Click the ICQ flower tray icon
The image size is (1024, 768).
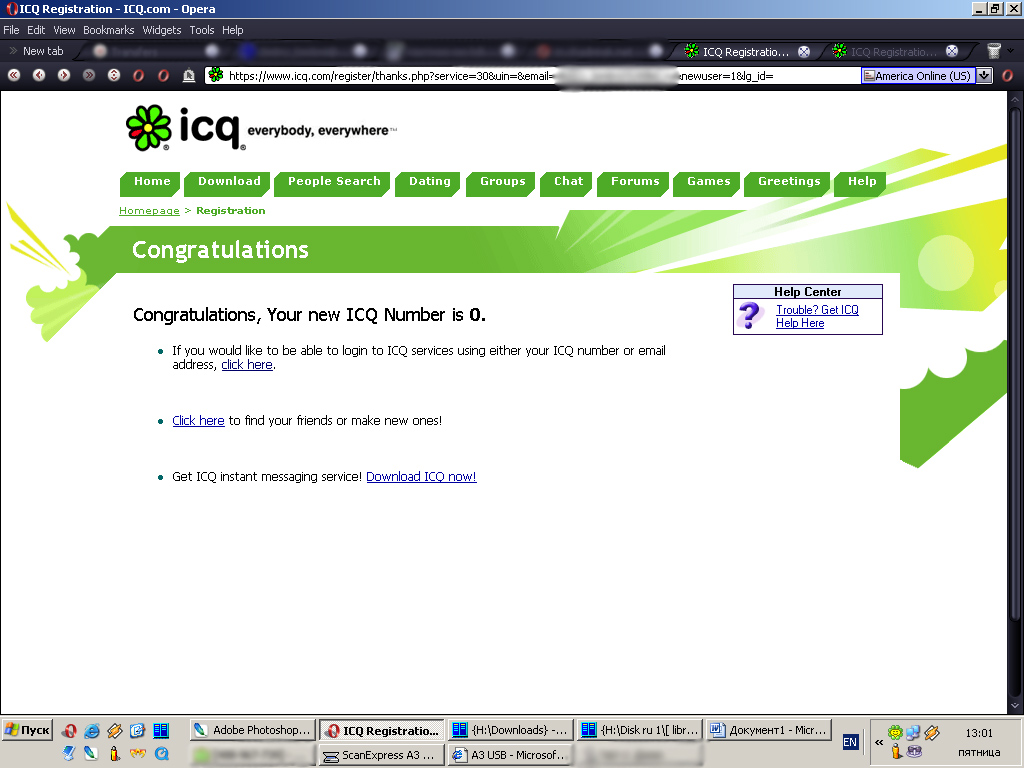point(895,733)
